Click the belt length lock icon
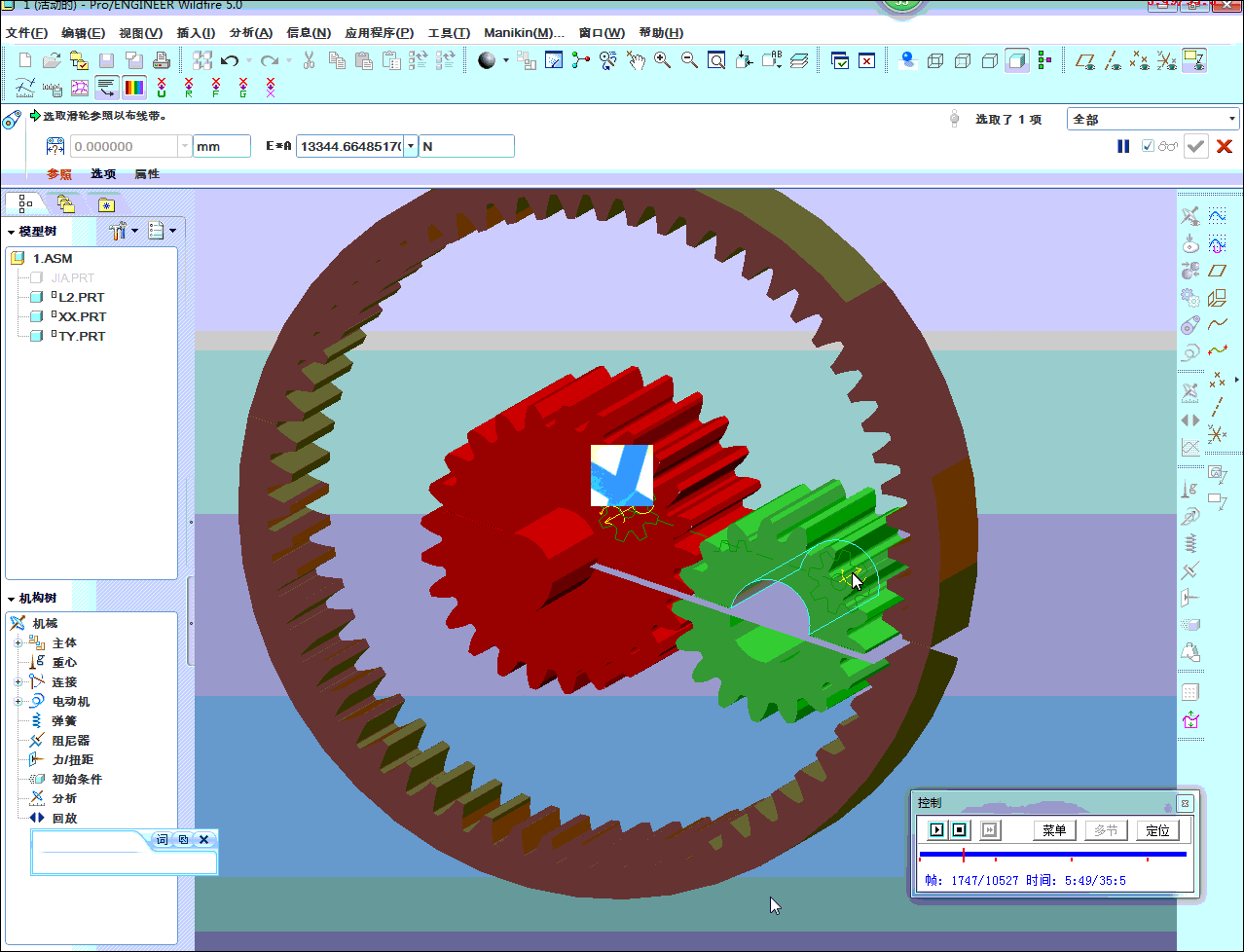 (x=55, y=146)
